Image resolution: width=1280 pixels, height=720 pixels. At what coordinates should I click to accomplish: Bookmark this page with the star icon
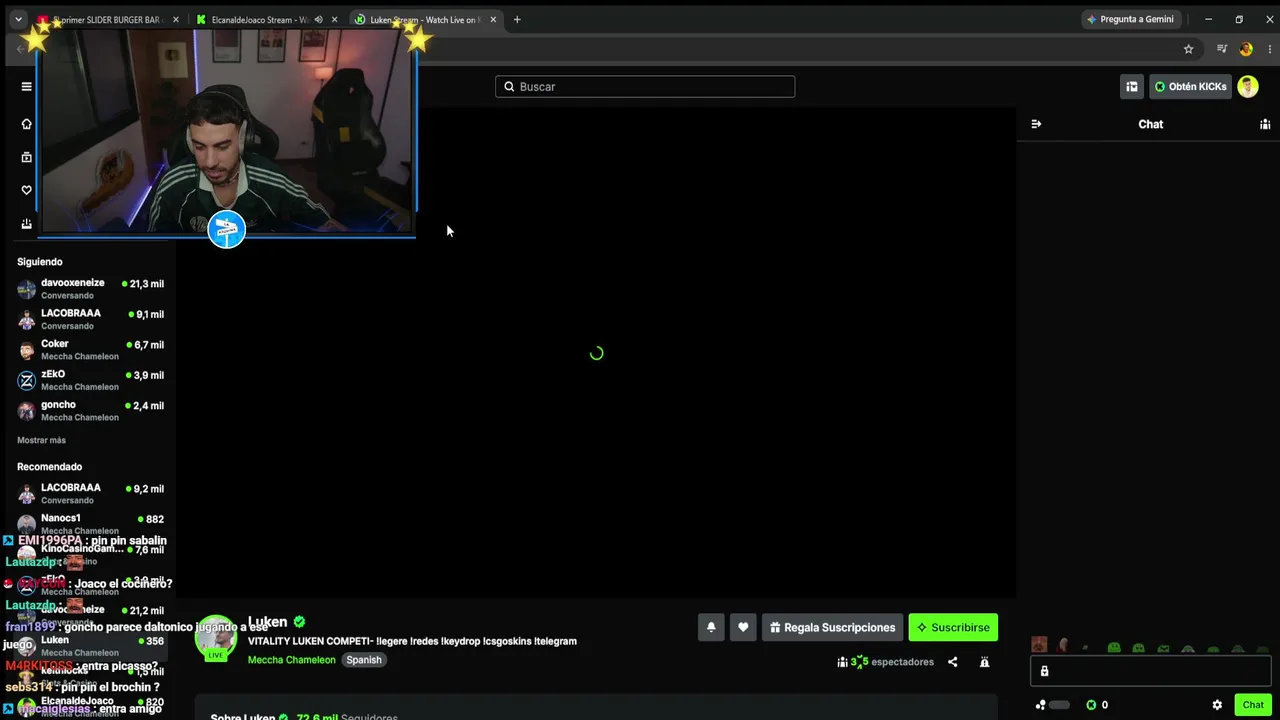(1188, 49)
